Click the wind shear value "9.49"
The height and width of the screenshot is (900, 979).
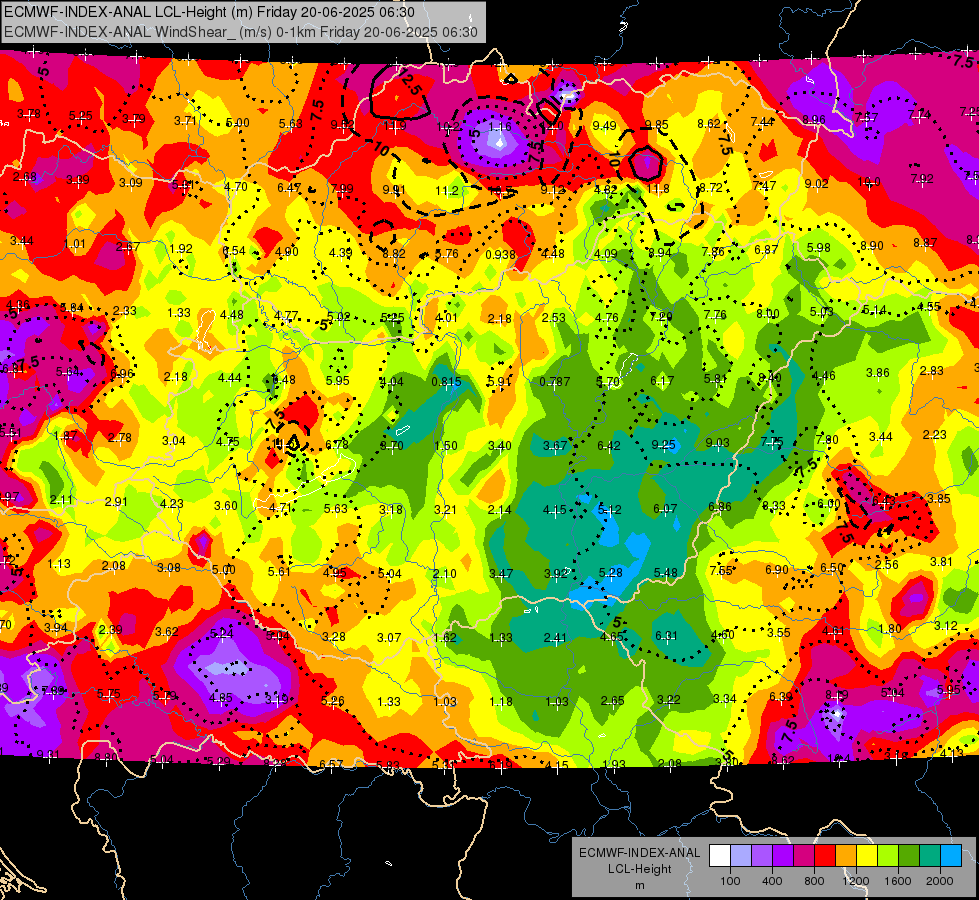(x=604, y=126)
